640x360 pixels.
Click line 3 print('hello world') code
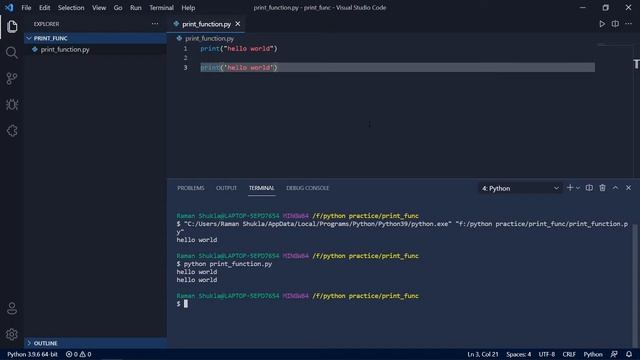[x=239, y=67]
